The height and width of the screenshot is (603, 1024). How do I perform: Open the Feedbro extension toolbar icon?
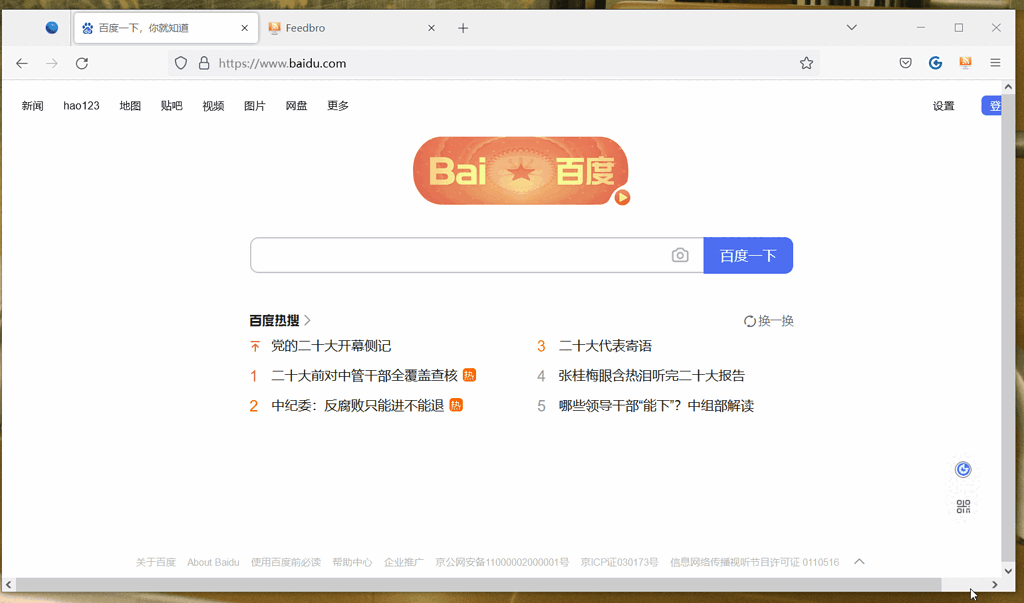(x=965, y=63)
